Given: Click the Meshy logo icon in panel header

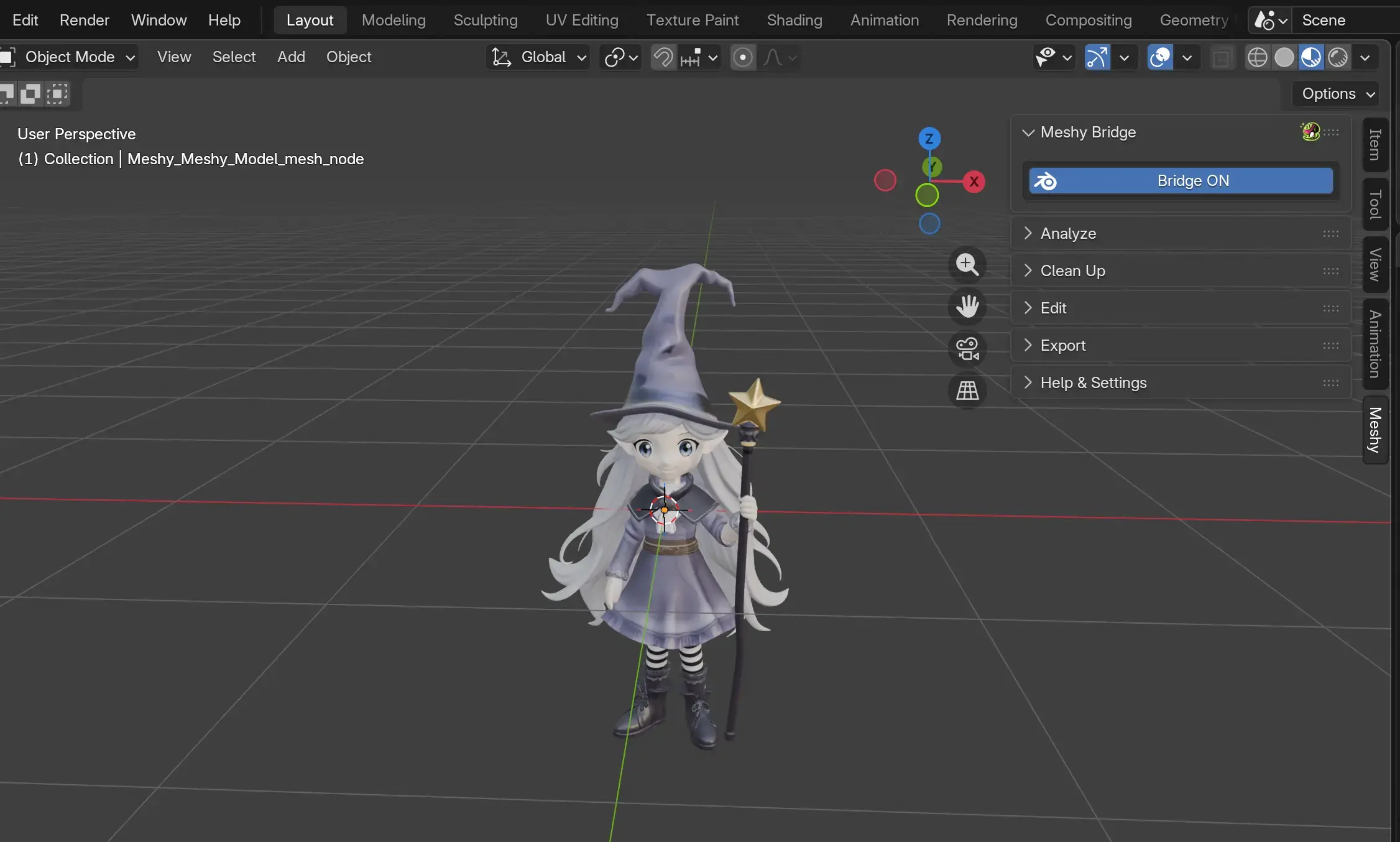Looking at the screenshot, I should (x=1310, y=132).
